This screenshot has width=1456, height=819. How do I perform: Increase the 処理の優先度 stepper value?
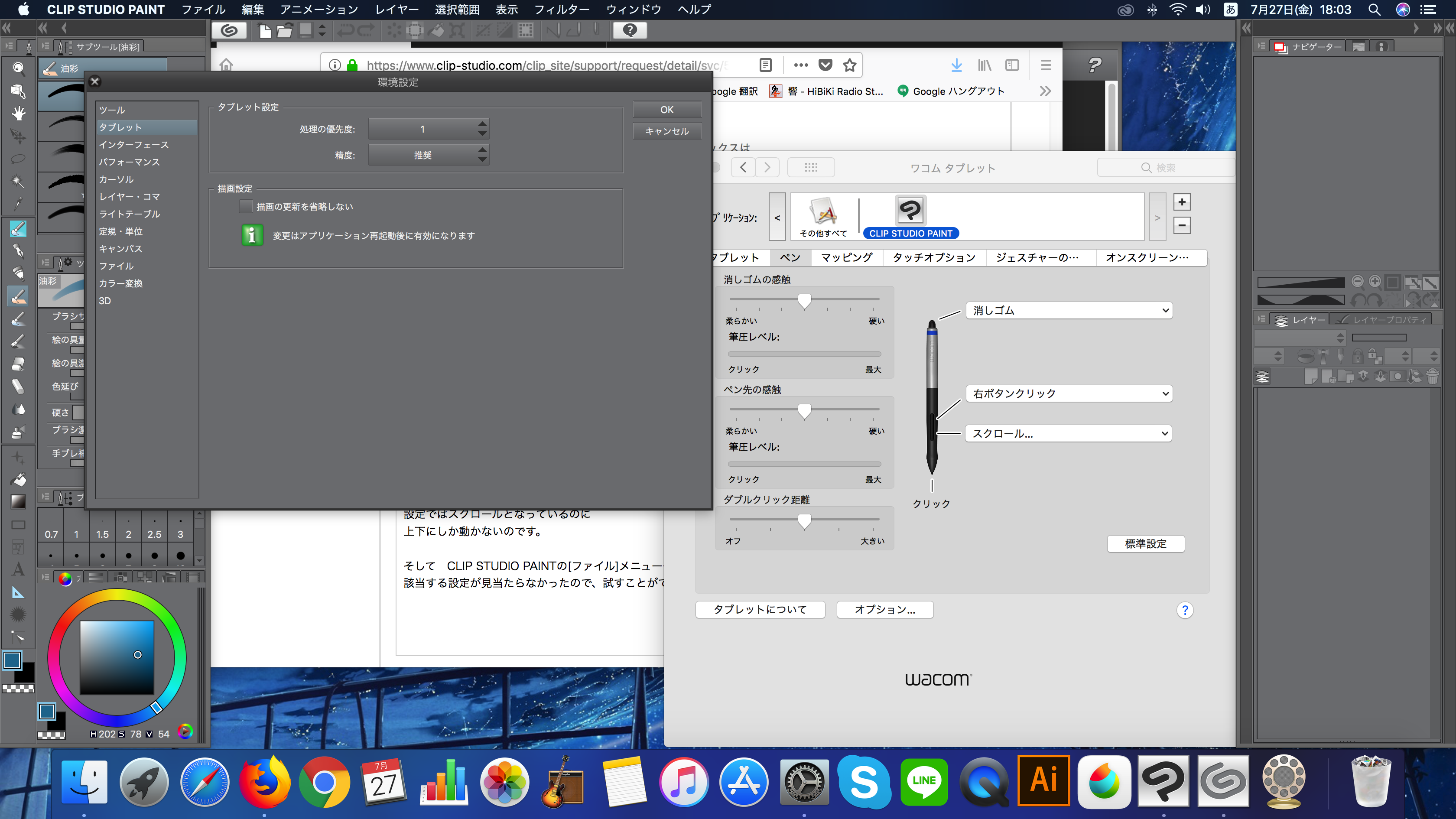482,124
